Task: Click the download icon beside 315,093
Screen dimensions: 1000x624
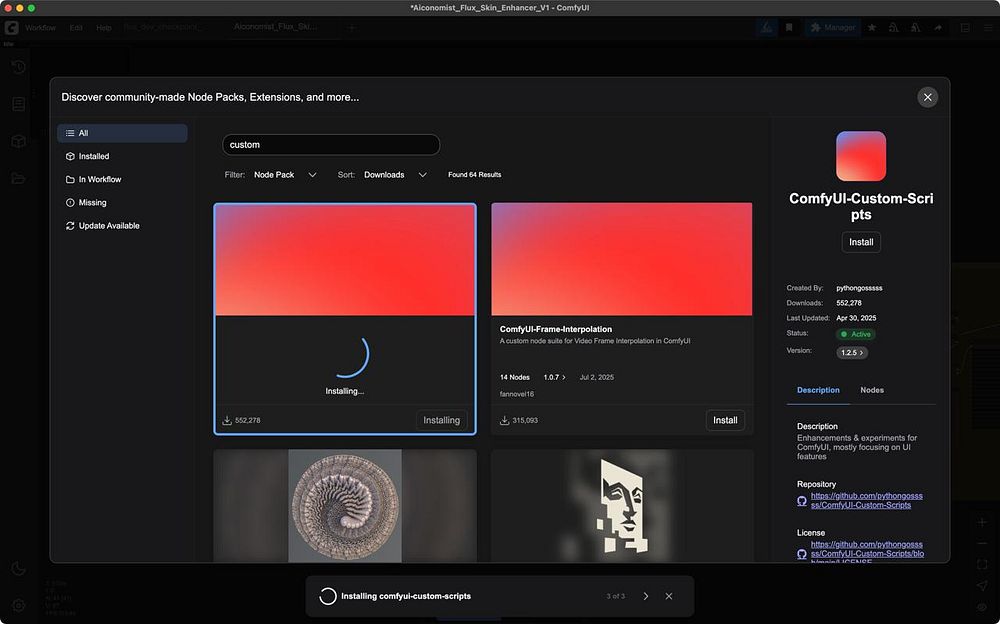Action: pyautogui.click(x=504, y=420)
